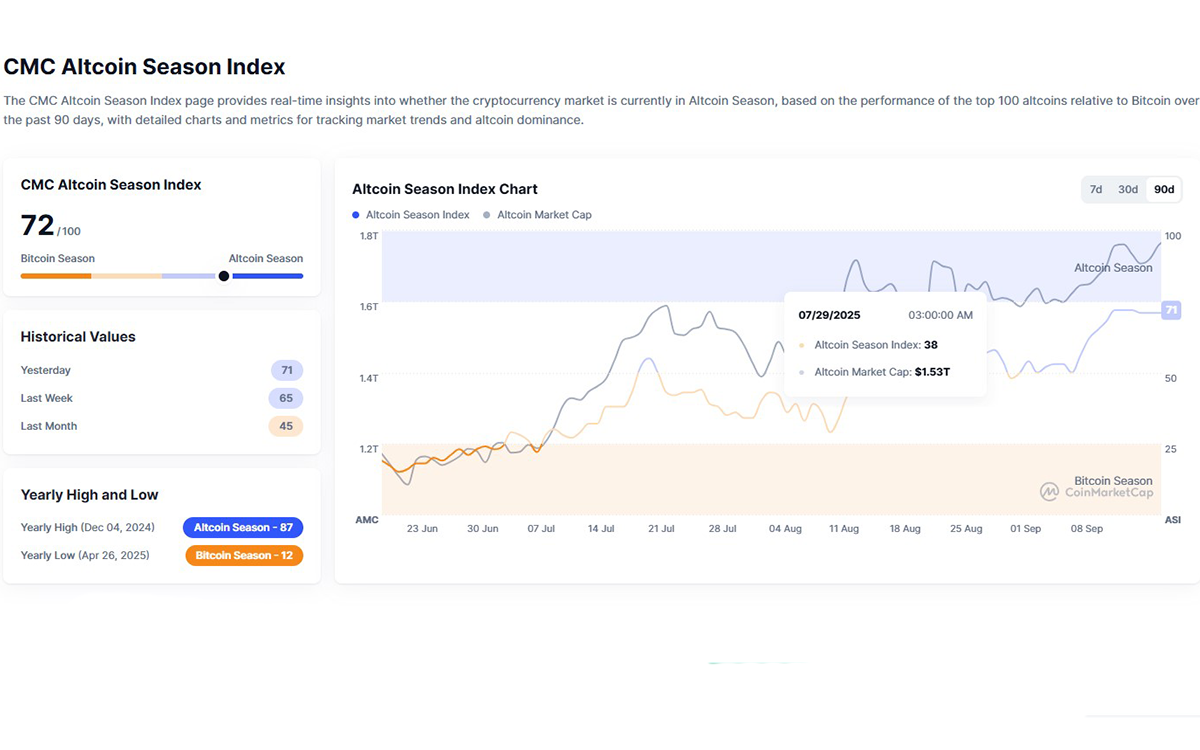1200x750 pixels.
Task: Click the gray dot beside Altcoin Market Cap tooltip row
Action: click(x=803, y=371)
